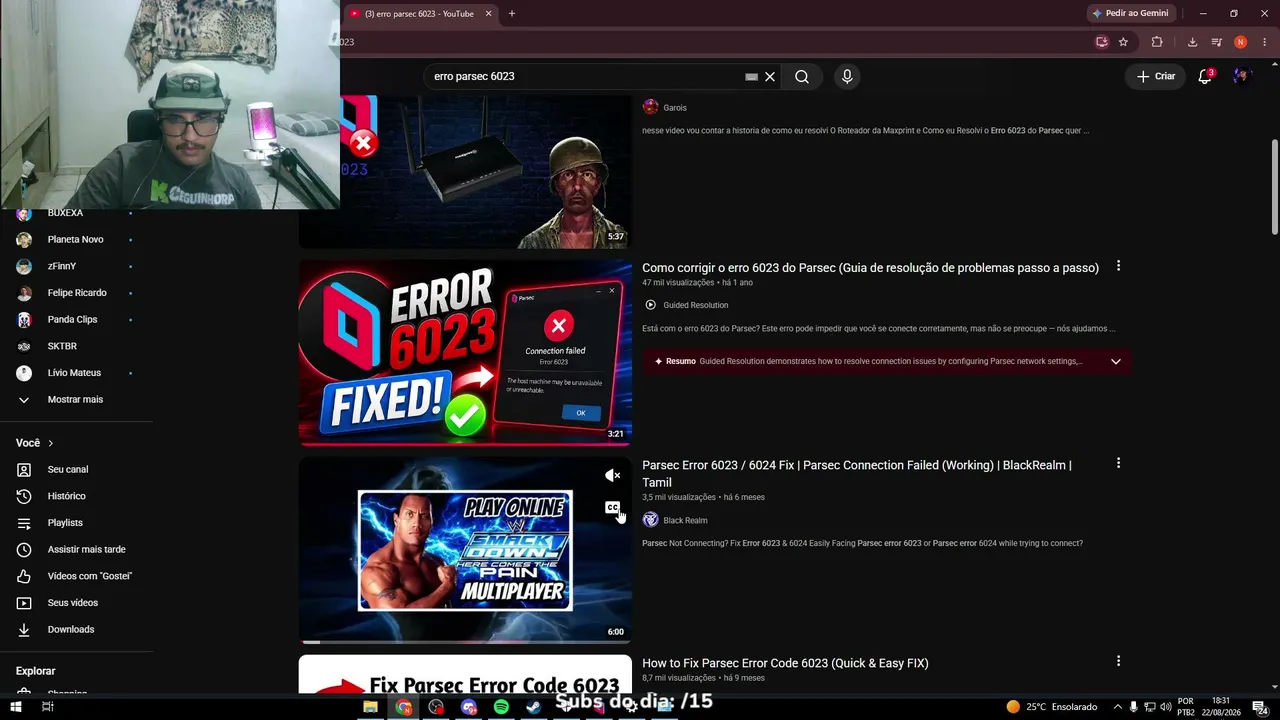
Task: Click the page vertical scrollbar
Action: coord(1274,188)
